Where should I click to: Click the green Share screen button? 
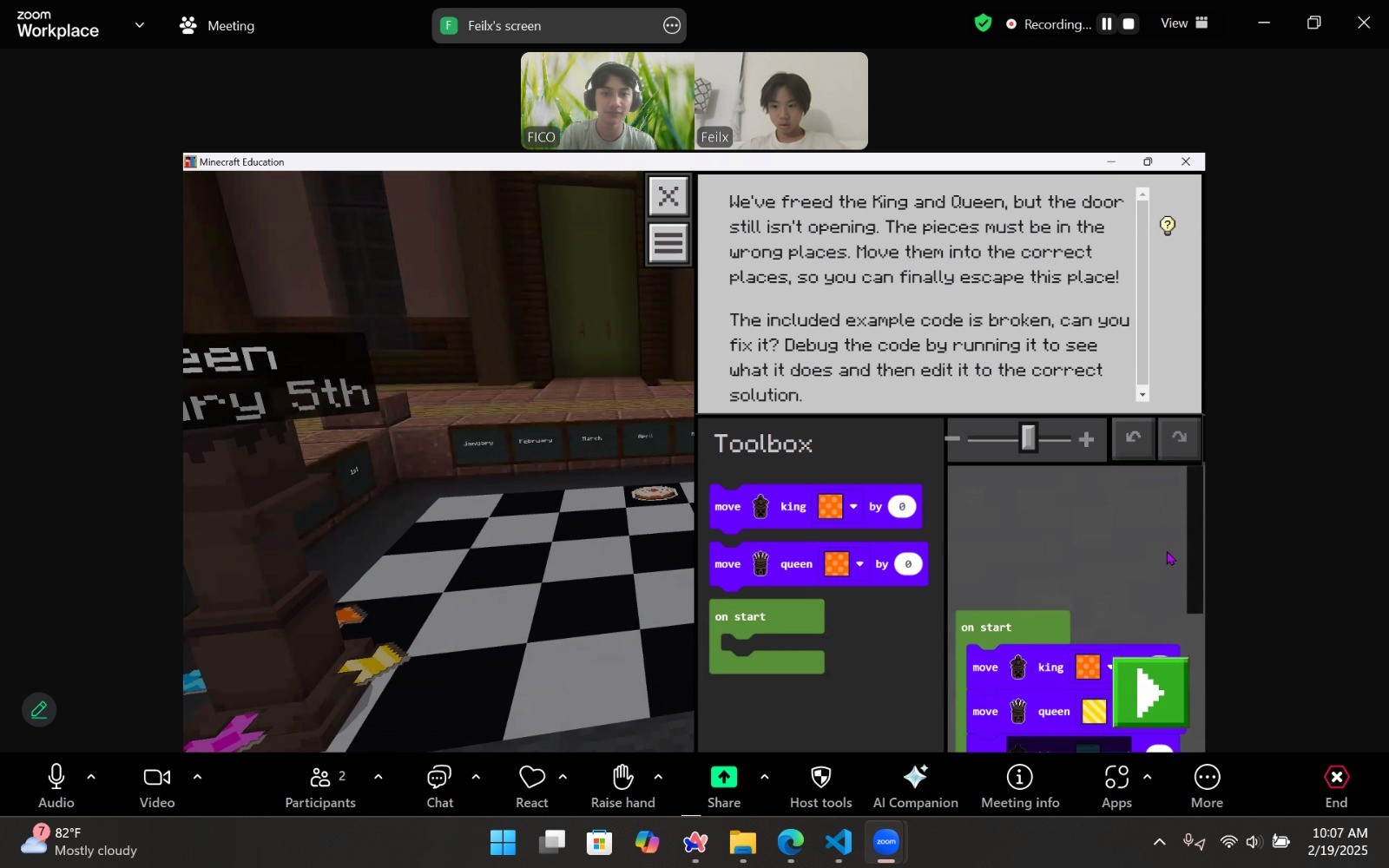pyautogui.click(x=724, y=786)
